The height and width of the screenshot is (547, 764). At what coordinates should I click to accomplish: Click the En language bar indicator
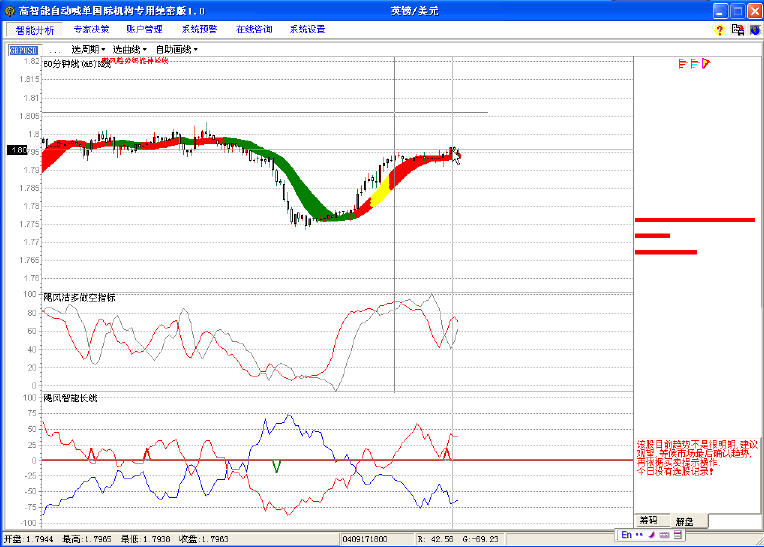tap(627, 535)
